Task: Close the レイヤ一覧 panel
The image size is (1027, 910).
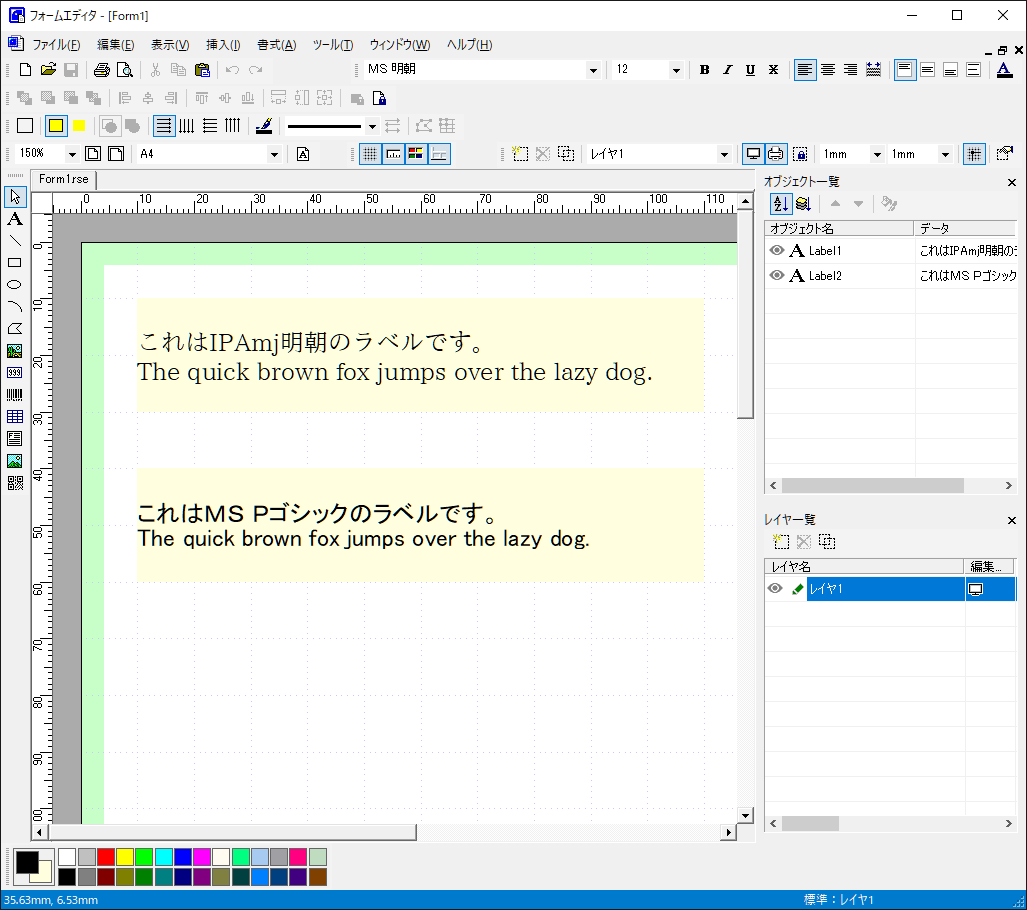Action: (1012, 520)
